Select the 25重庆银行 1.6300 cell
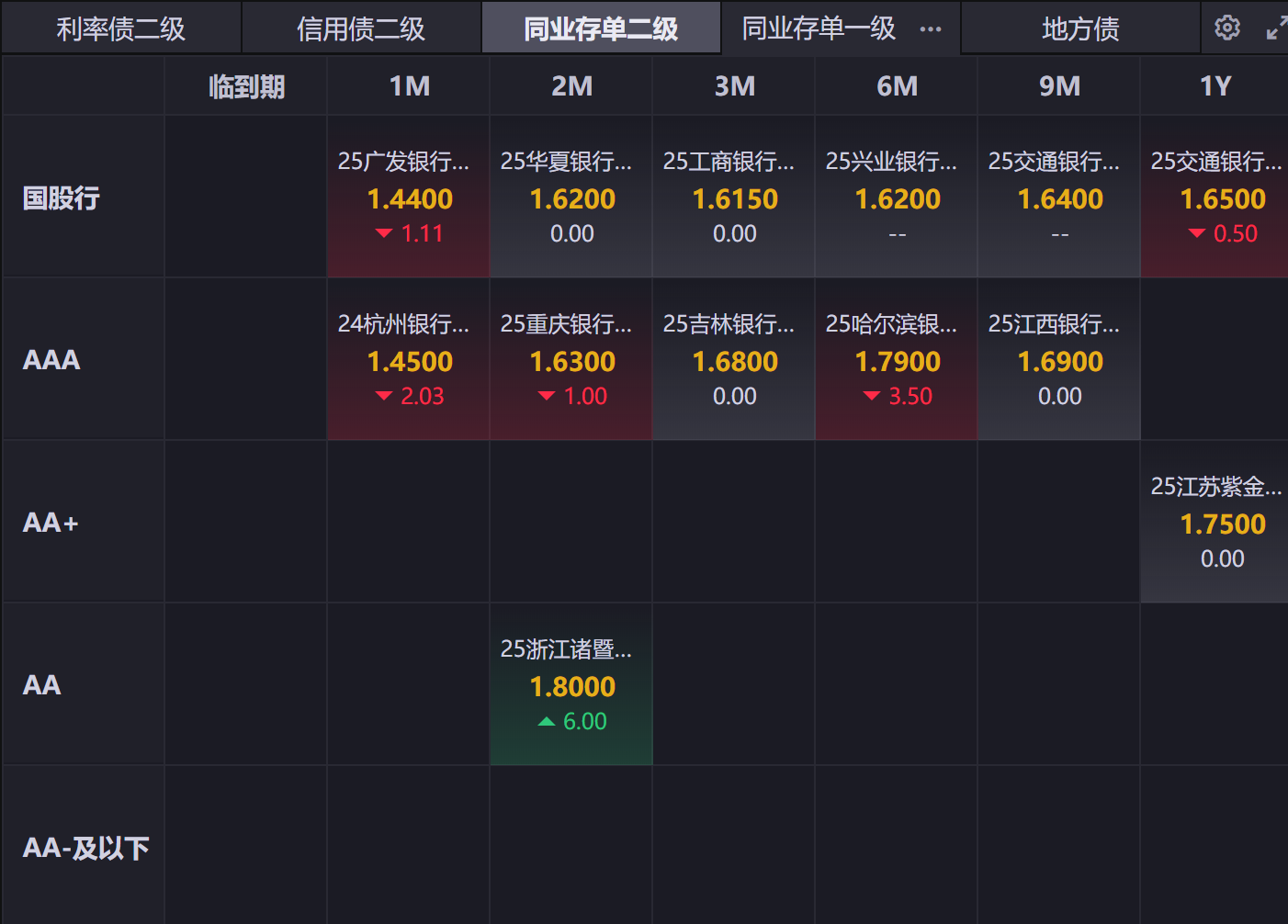 coord(571,360)
